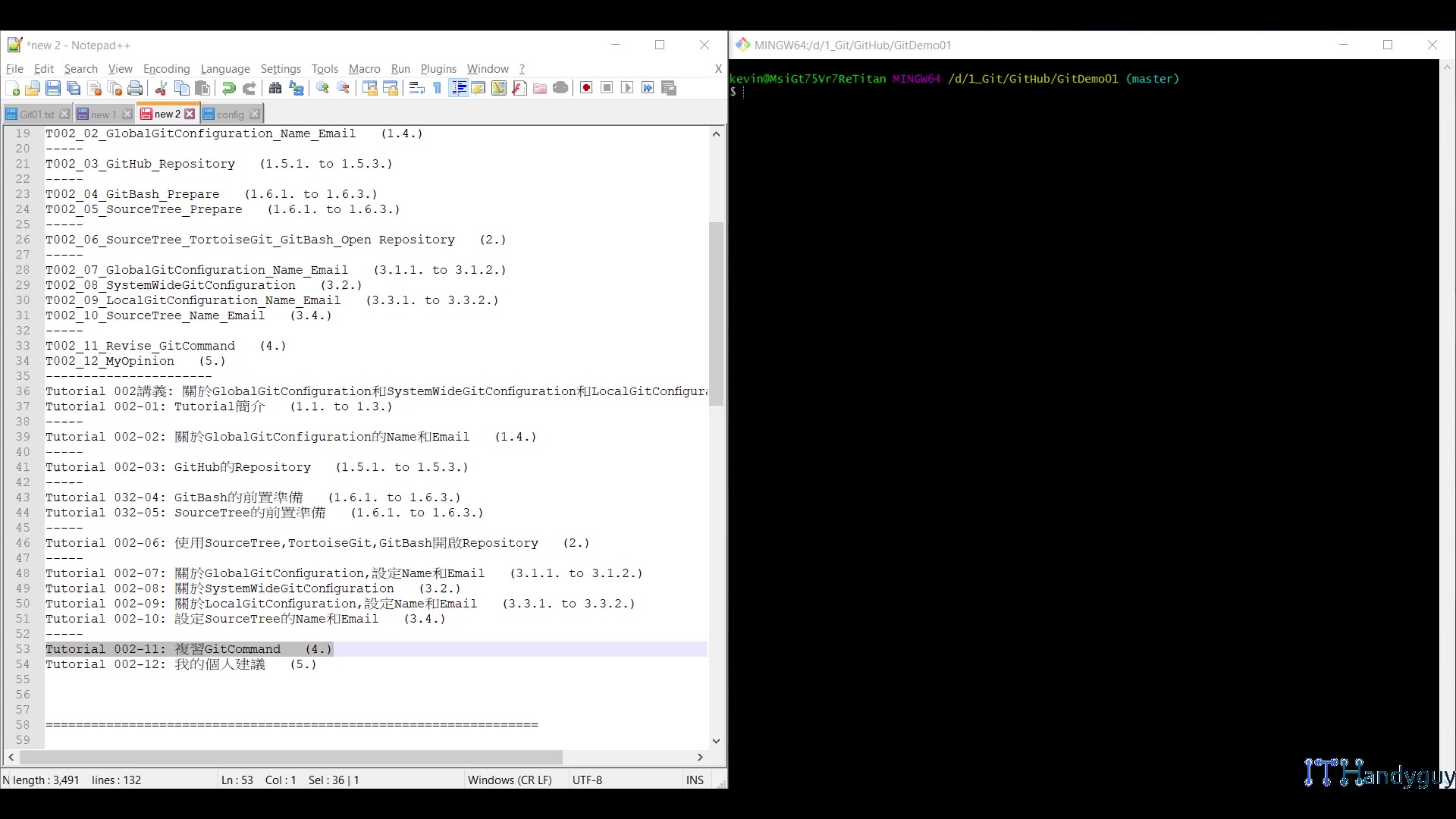This screenshot has height=819, width=1456.
Task: Click the INS indicator in the status bar
Action: (x=694, y=780)
